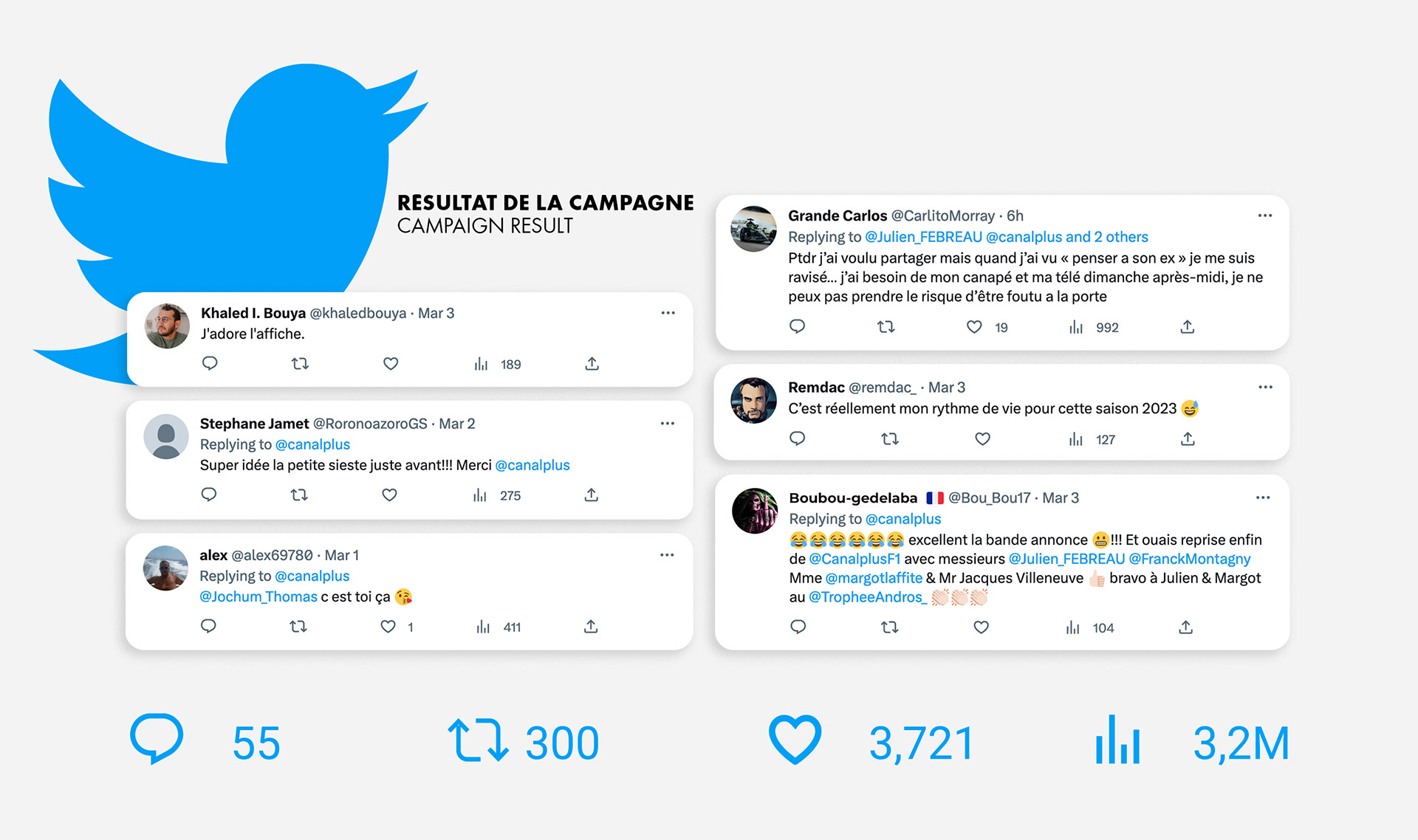Screen dimensions: 1418x840
Task: Open Grande Carlos's profile picture
Action: [x=753, y=229]
